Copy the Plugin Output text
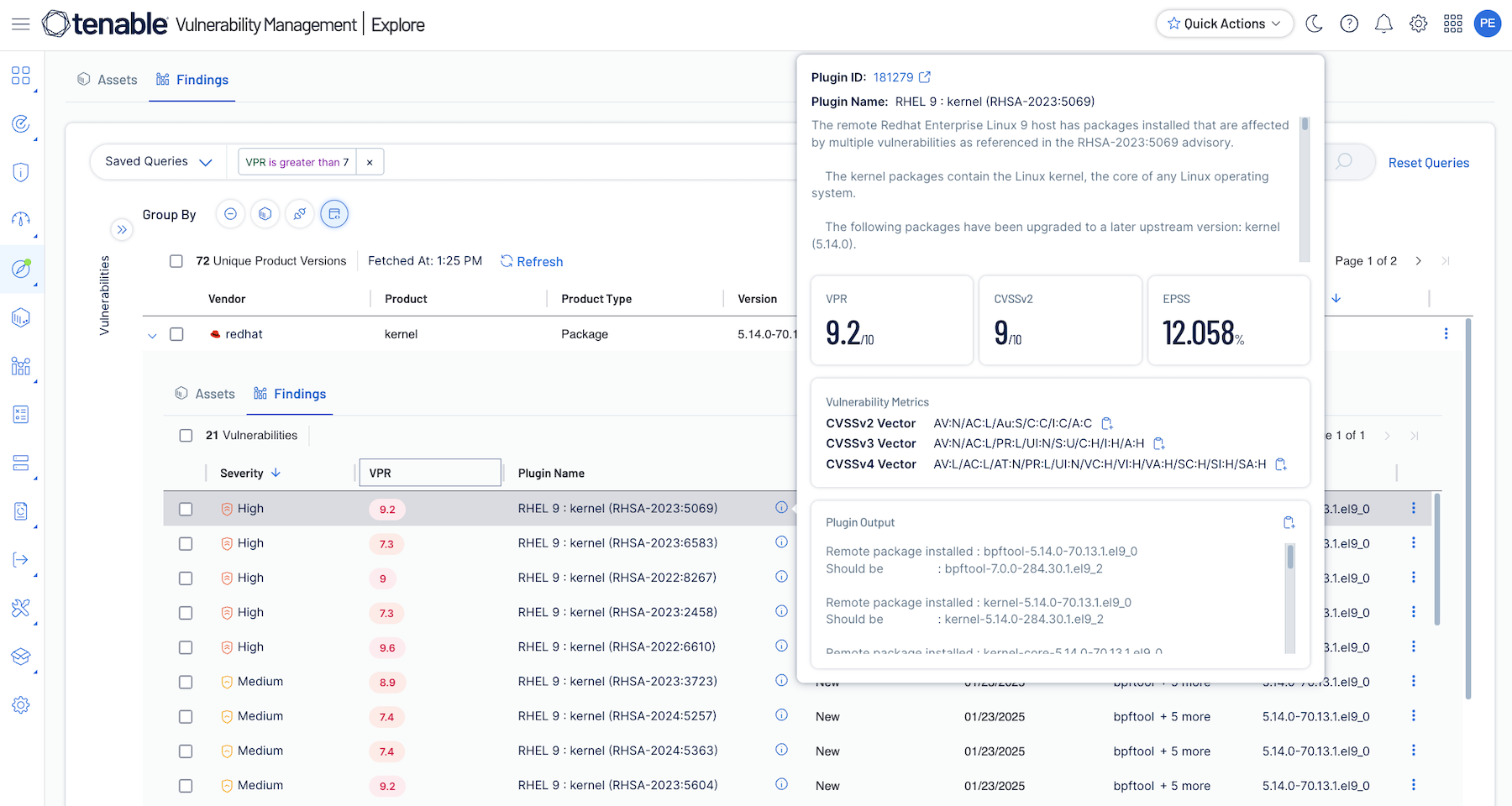1512x806 pixels. pyautogui.click(x=1289, y=522)
